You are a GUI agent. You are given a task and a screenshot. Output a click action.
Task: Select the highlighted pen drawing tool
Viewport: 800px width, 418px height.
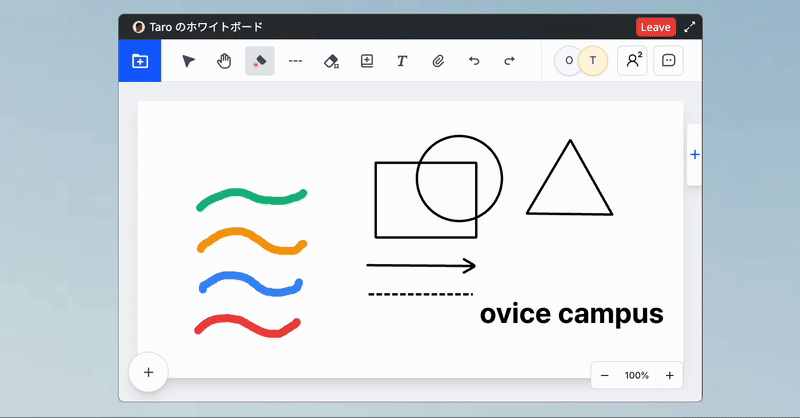coord(260,61)
